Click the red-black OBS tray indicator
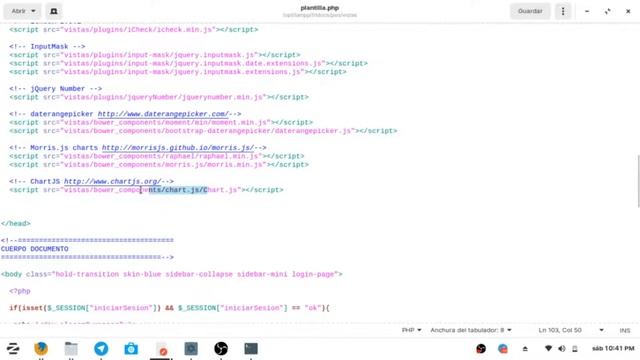 (x=481, y=349)
